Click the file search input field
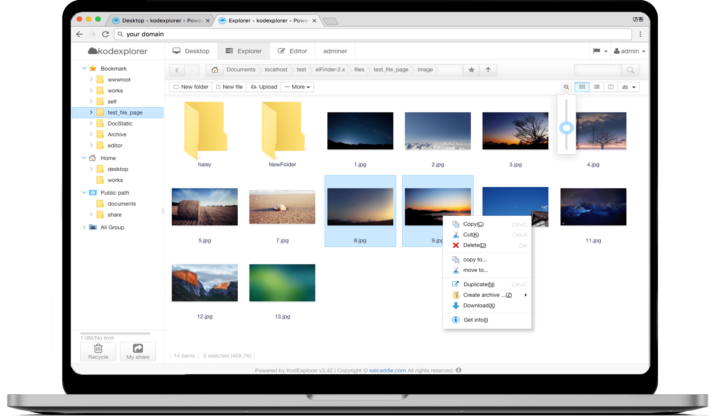This screenshot has height=417, width=715. (x=598, y=70)
